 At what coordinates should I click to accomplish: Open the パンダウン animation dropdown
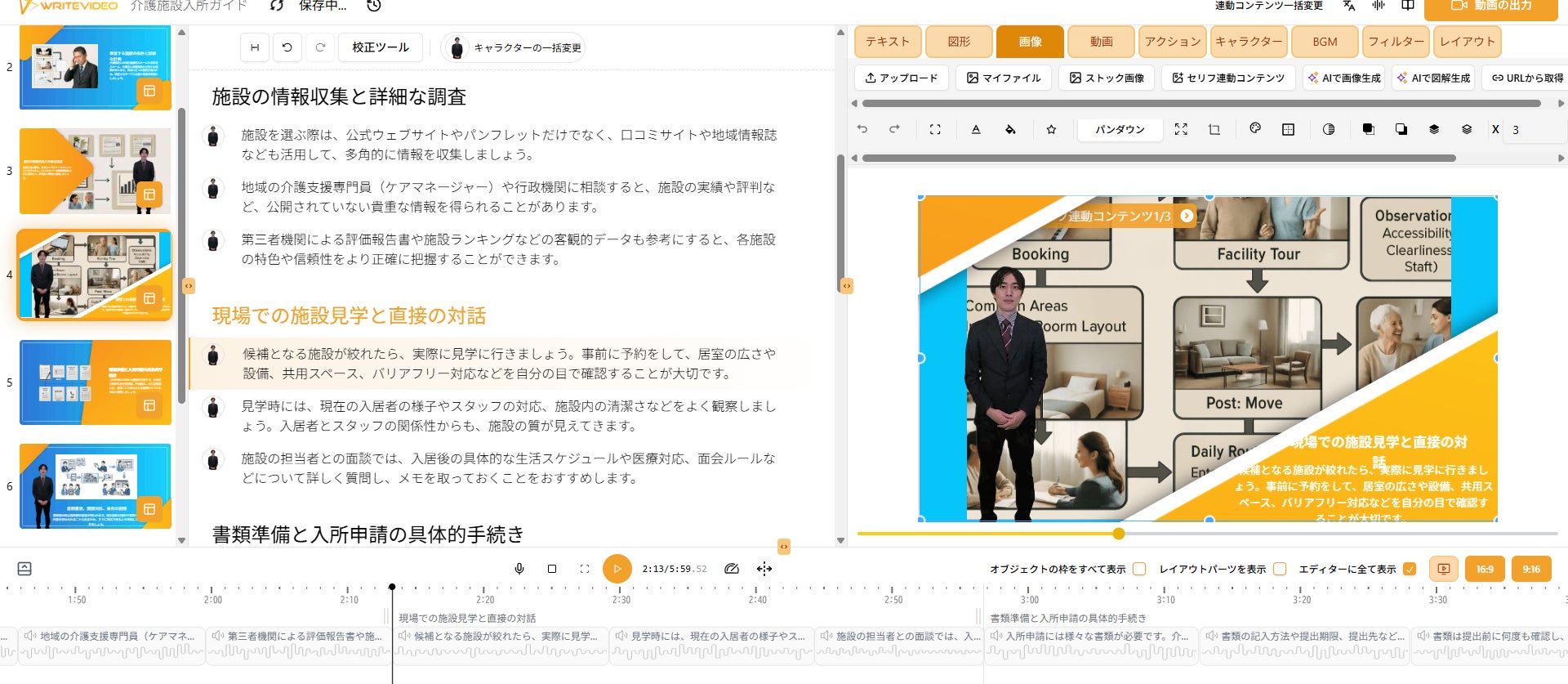[x=1120, y=129]
